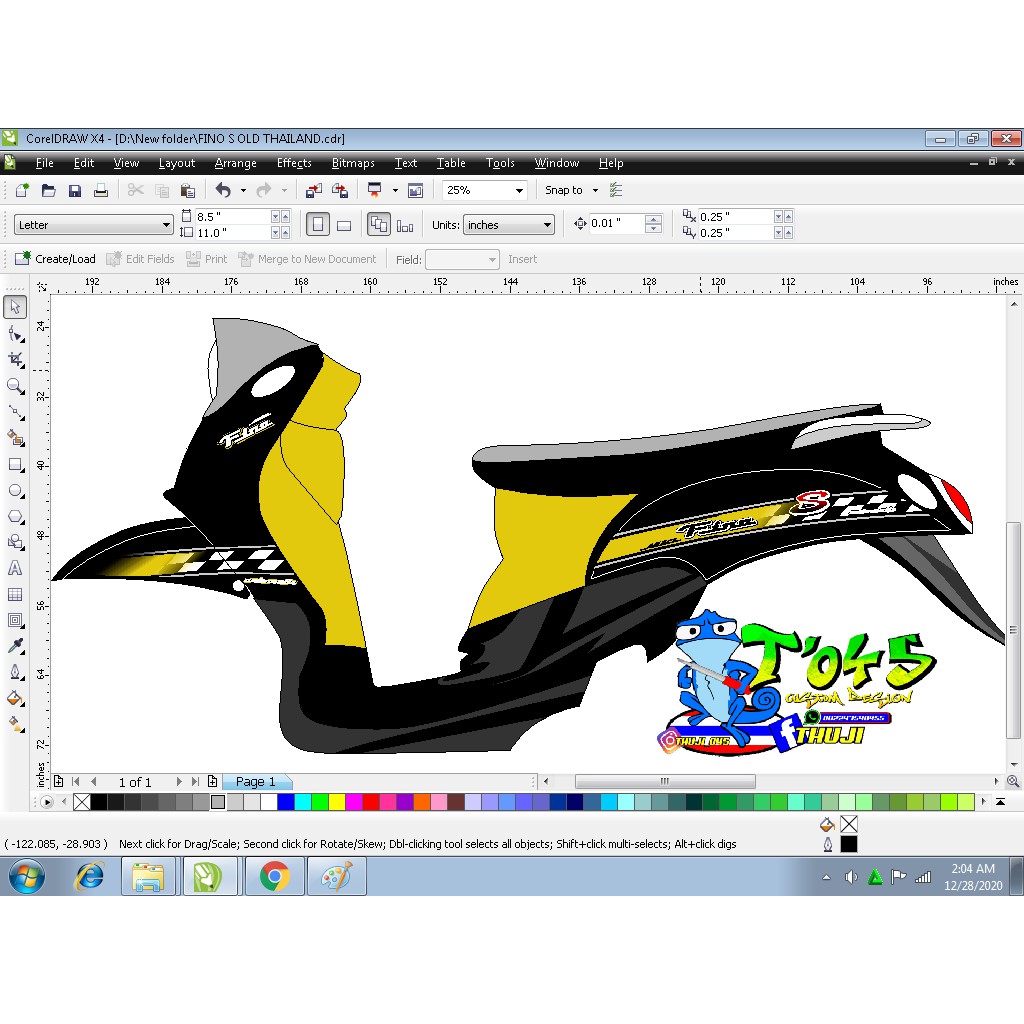1024x1024 pixels.
Task: Open the File menu
Action: [44, 163]
